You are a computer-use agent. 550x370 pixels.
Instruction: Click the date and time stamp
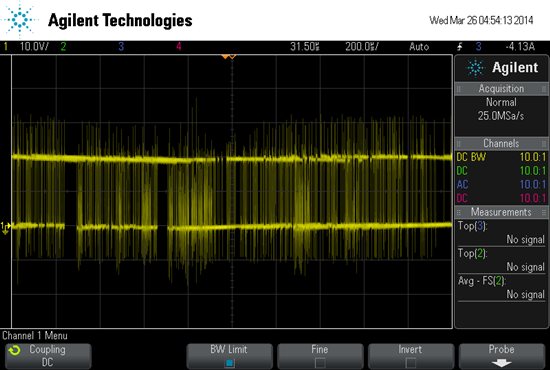(481, 20)
